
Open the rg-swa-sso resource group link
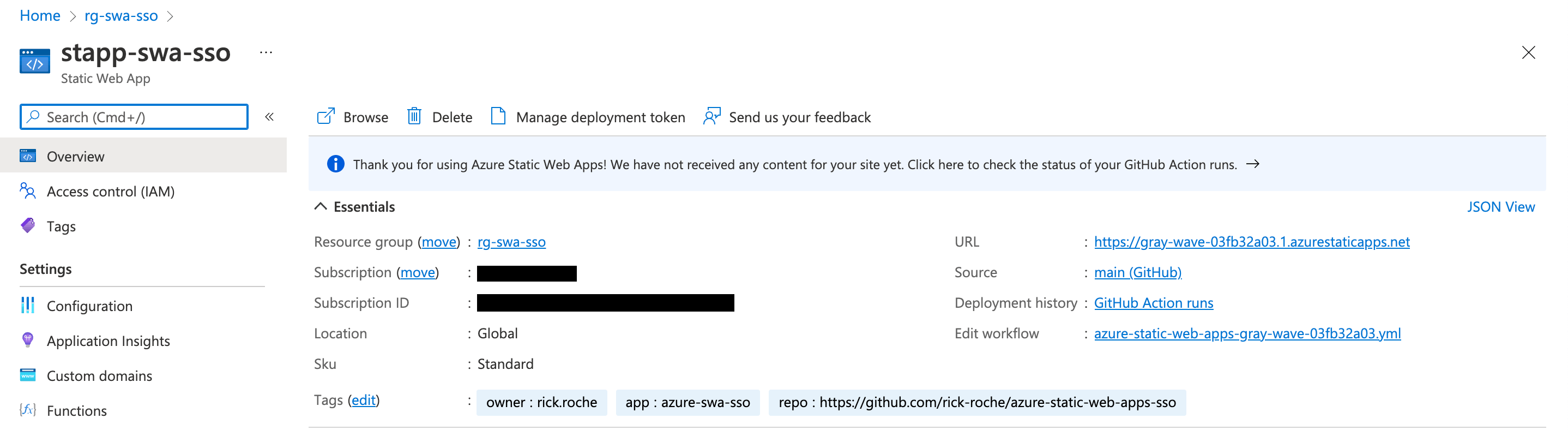[x=511, y=242]
